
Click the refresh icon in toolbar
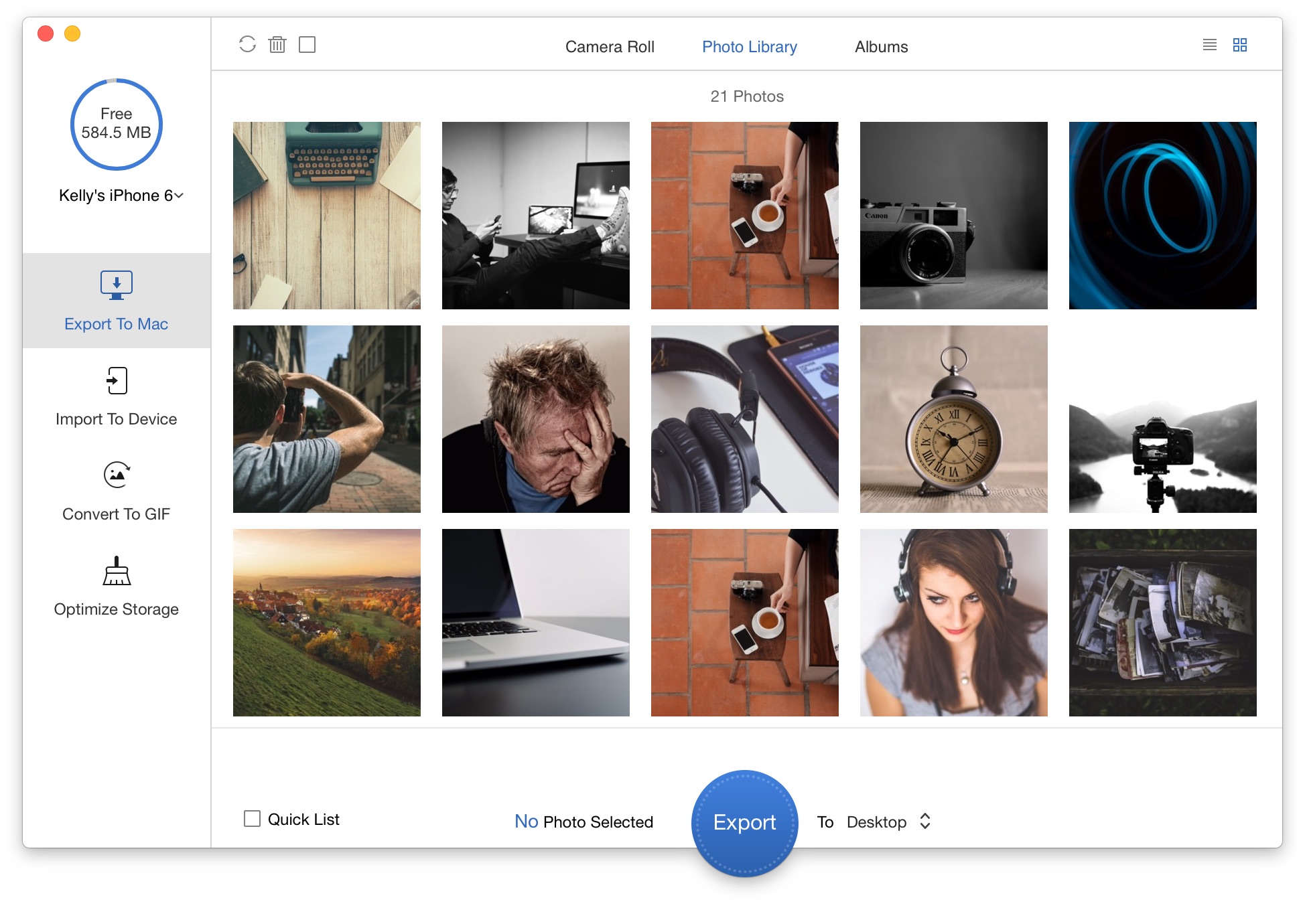pyautogui.click(x=247, y=44)
